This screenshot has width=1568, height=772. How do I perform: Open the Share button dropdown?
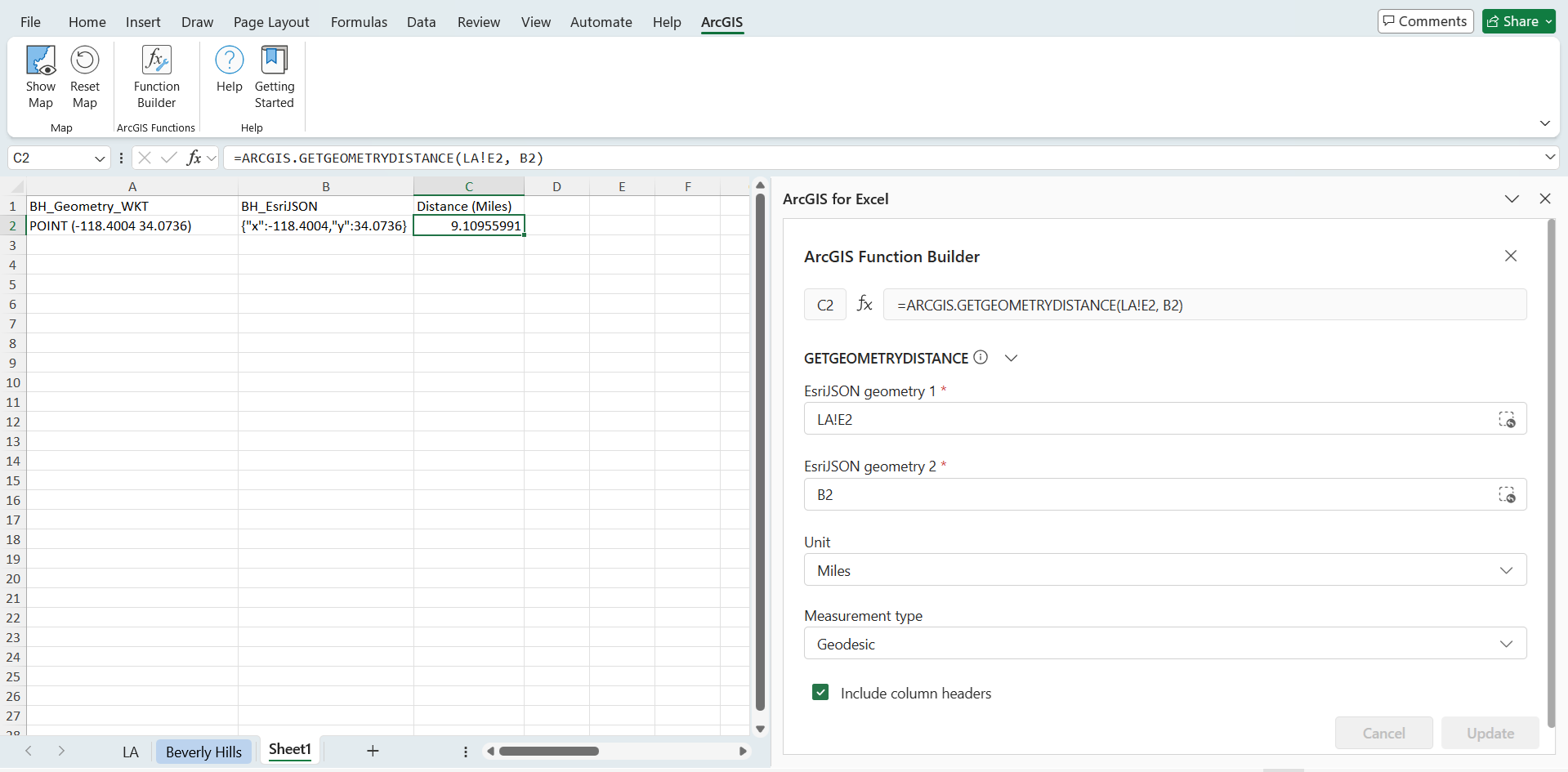1548,21
